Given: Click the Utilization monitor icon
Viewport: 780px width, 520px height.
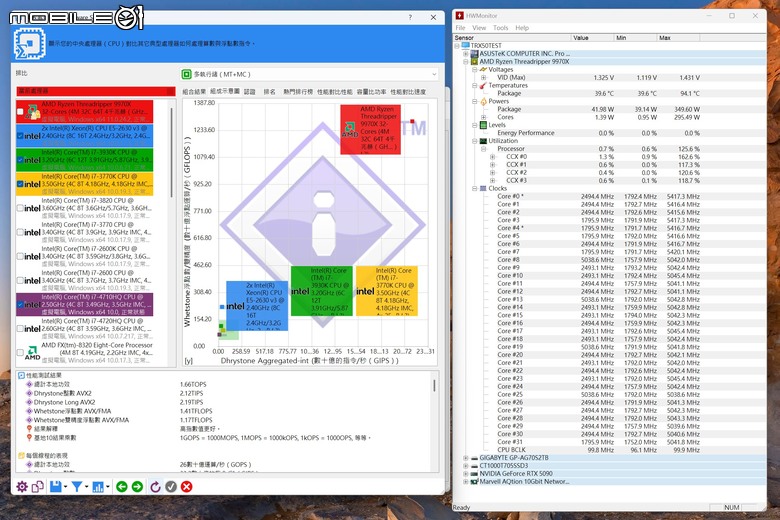Looking at the screenshot, I should coord(483,141).
